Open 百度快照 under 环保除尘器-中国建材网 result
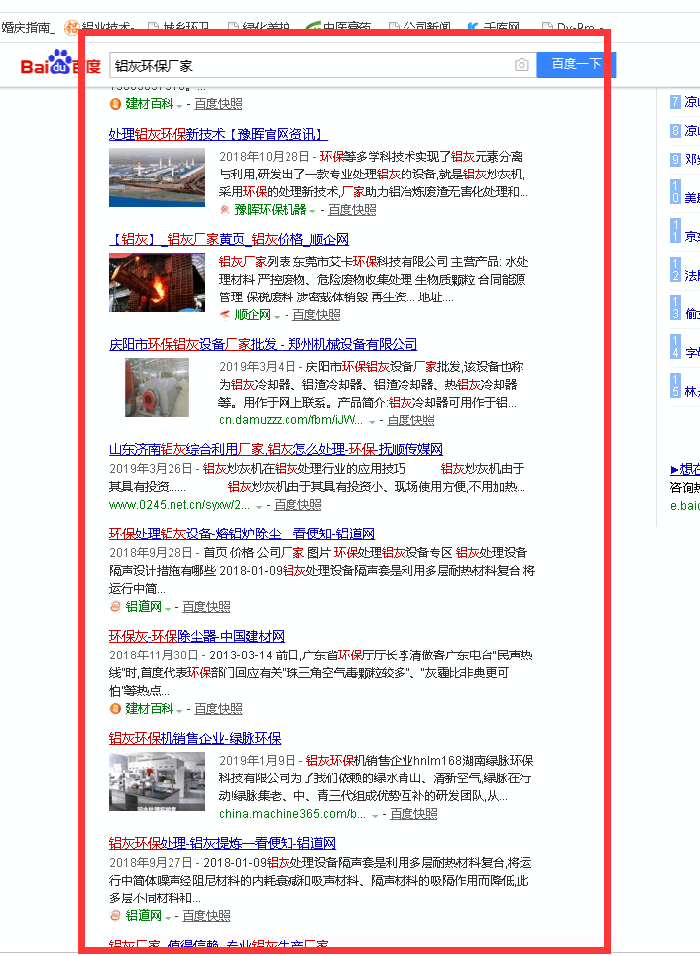Viewport: 700px width, 956px height. point(218,708)
